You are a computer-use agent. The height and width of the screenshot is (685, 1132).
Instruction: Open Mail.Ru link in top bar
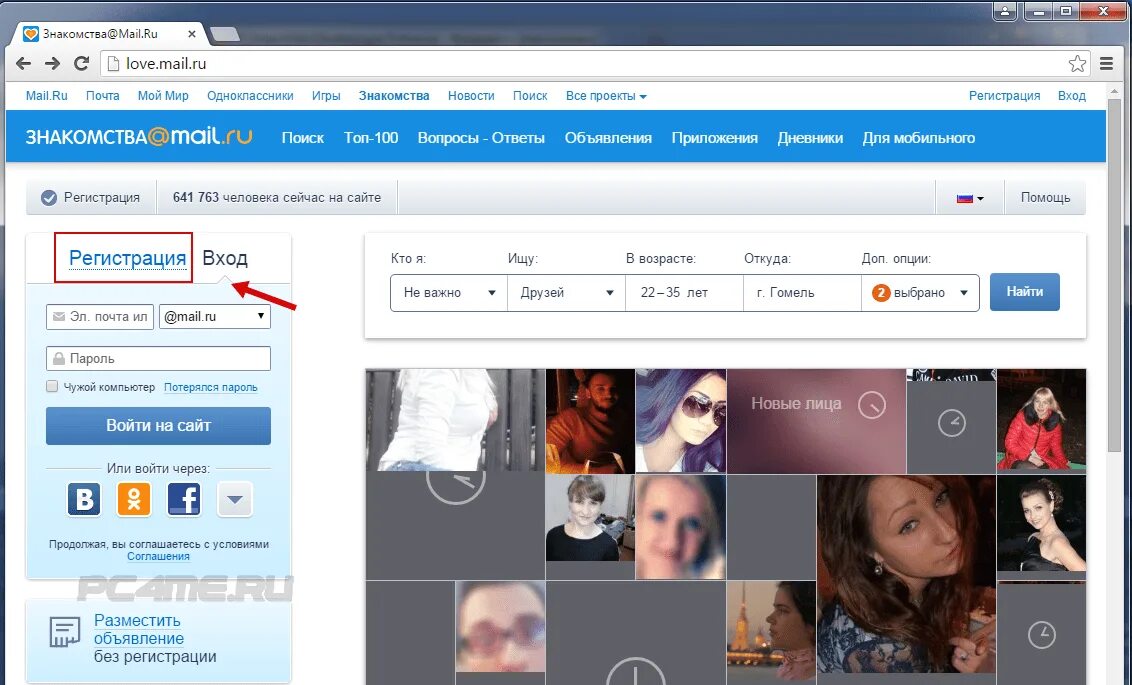pyautogui.click(x=47, y=96)
